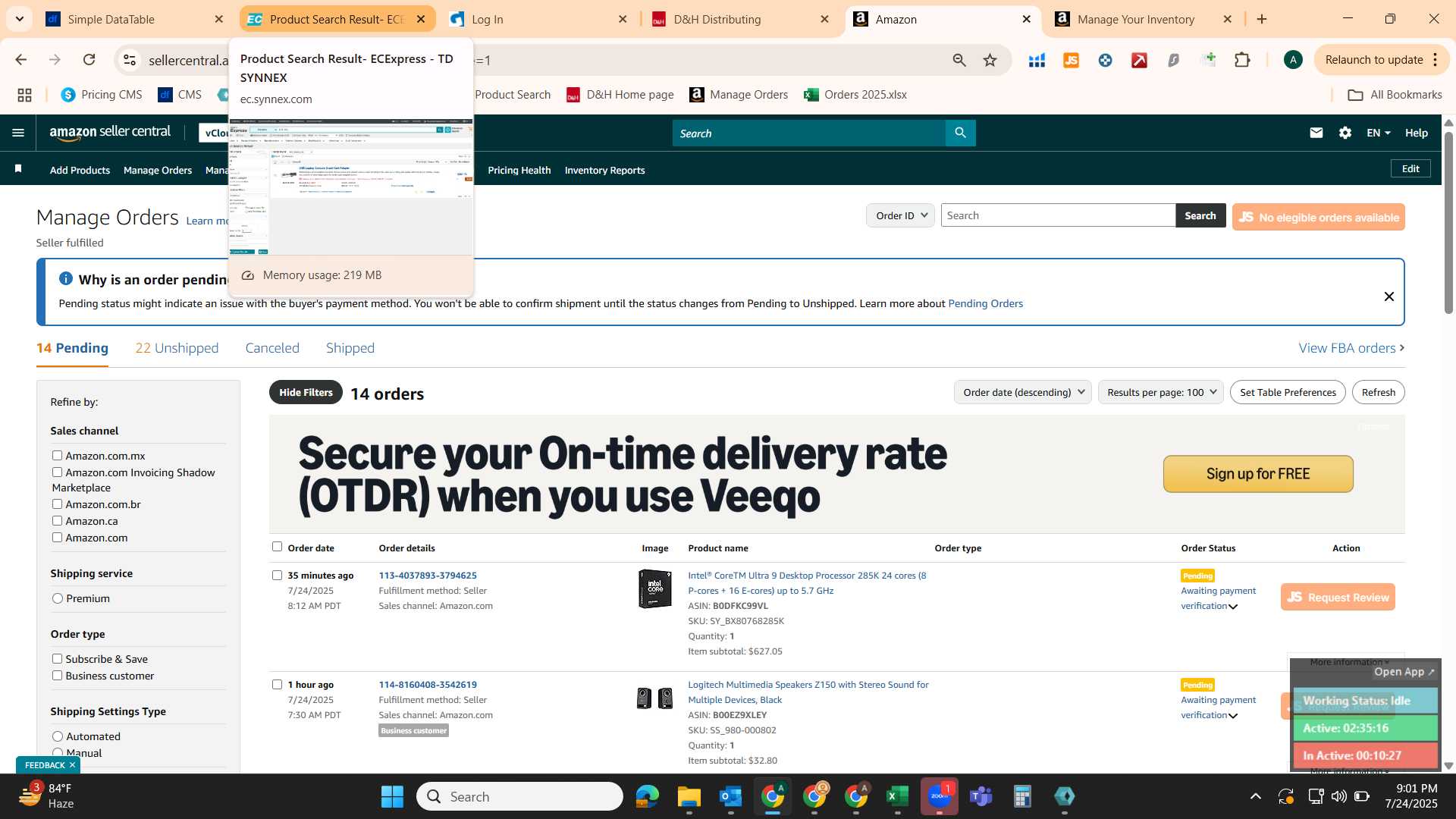Open a new browser tab
The image size is (1456, 819).
1262,19
